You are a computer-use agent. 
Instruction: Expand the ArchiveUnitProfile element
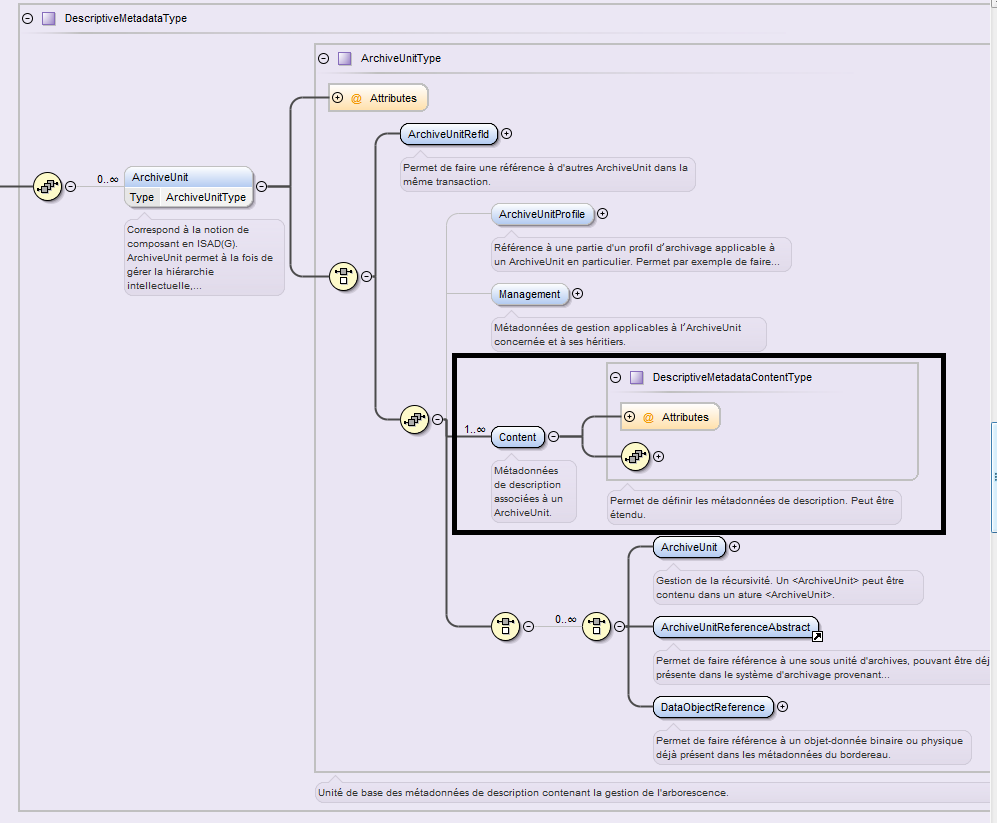(602, 213)
